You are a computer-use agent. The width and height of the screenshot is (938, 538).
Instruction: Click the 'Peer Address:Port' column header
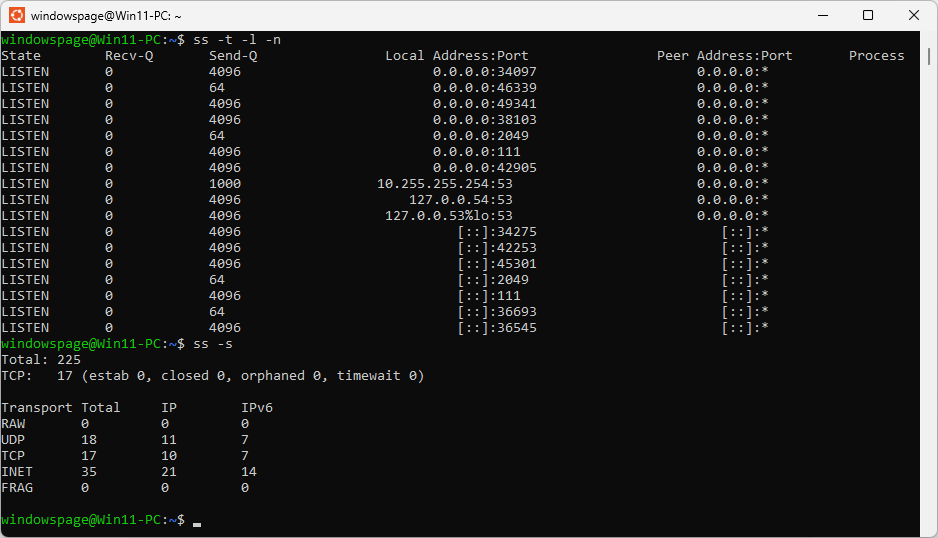tap(725, 56)
